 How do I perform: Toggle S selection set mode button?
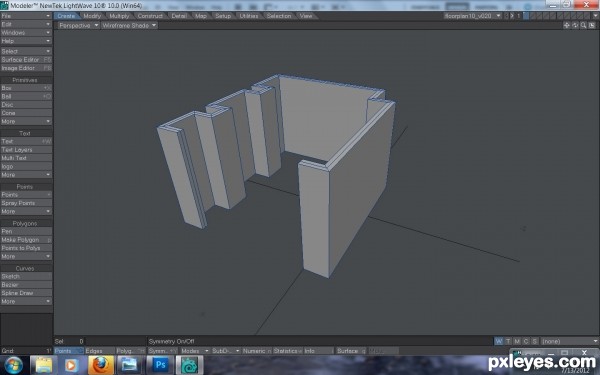535,341
